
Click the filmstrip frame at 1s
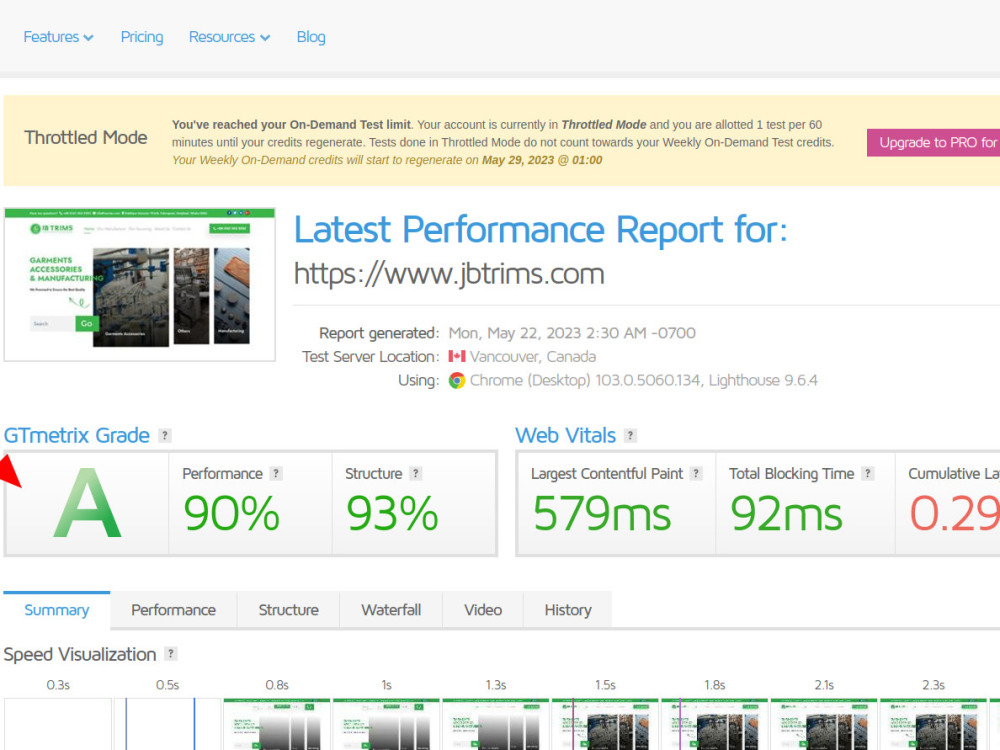point(386,724)
